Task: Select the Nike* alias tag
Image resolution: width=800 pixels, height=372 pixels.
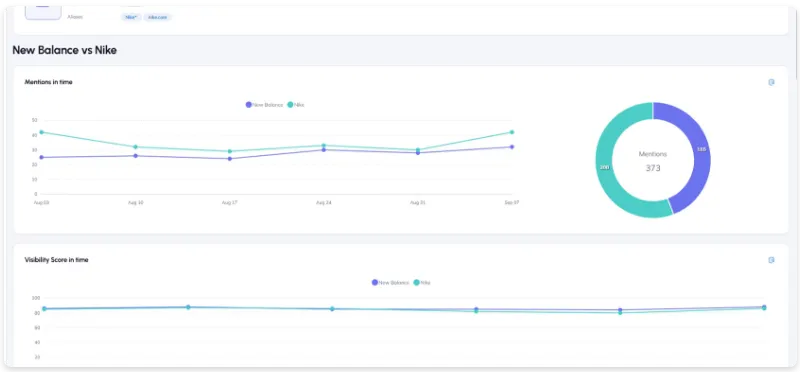Action: 131,17
